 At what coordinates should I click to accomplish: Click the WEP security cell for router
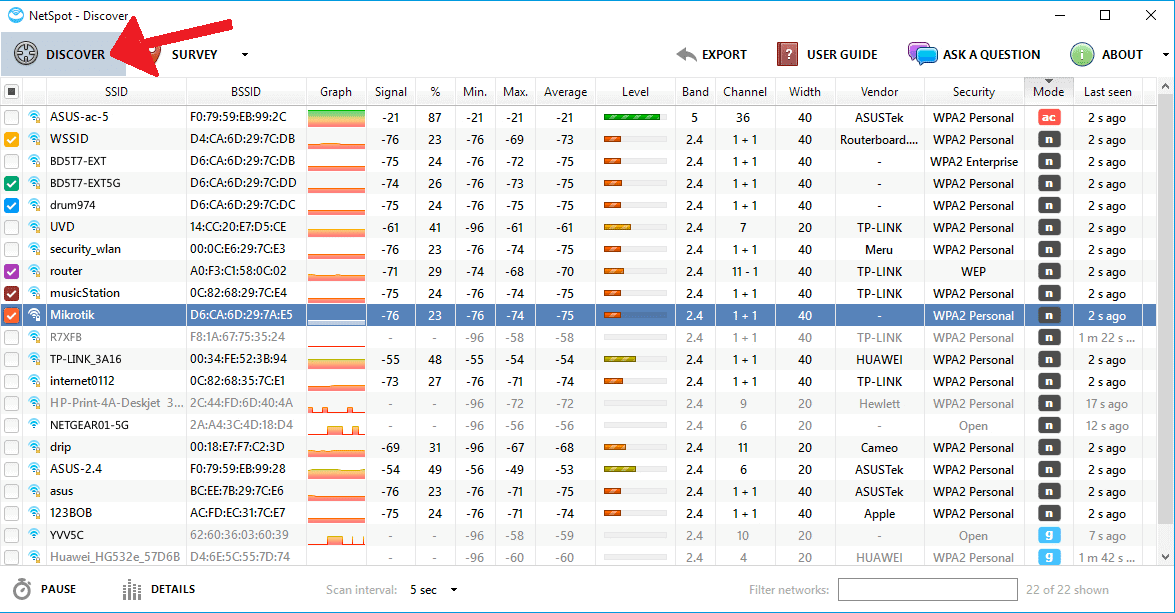click(973, 271)
